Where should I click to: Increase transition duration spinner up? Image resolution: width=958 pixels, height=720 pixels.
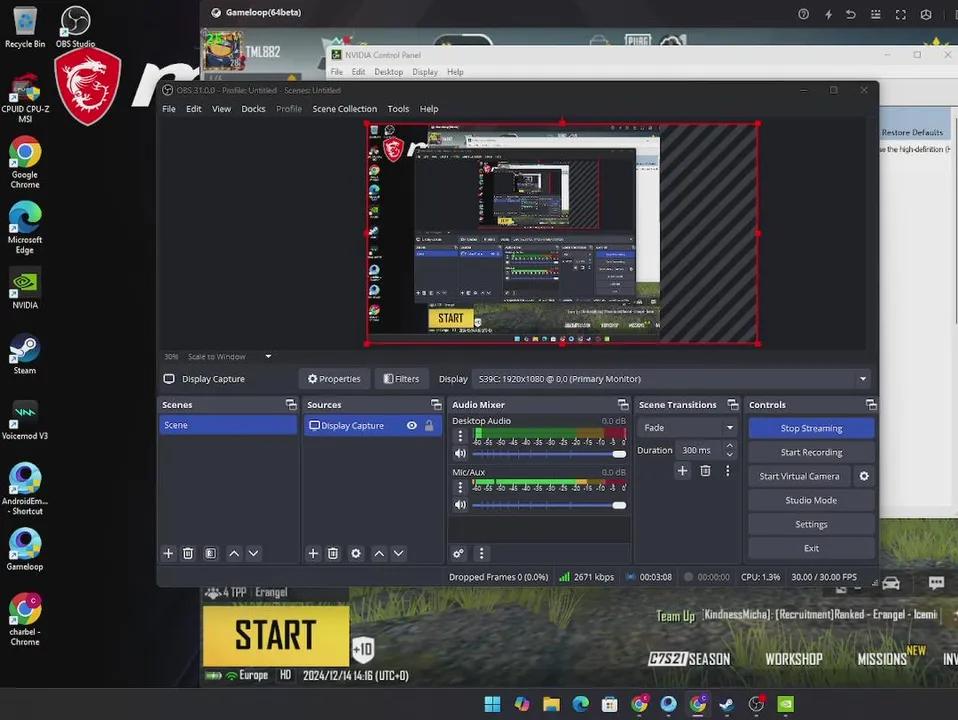pyautogui.click(x=729, y=446)
